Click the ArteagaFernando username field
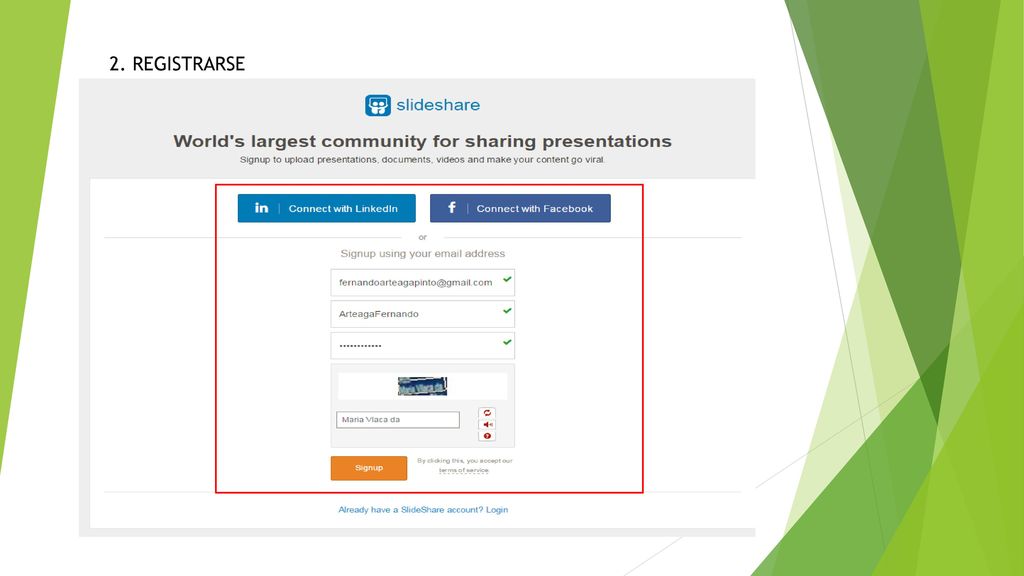 click(422, 314)
